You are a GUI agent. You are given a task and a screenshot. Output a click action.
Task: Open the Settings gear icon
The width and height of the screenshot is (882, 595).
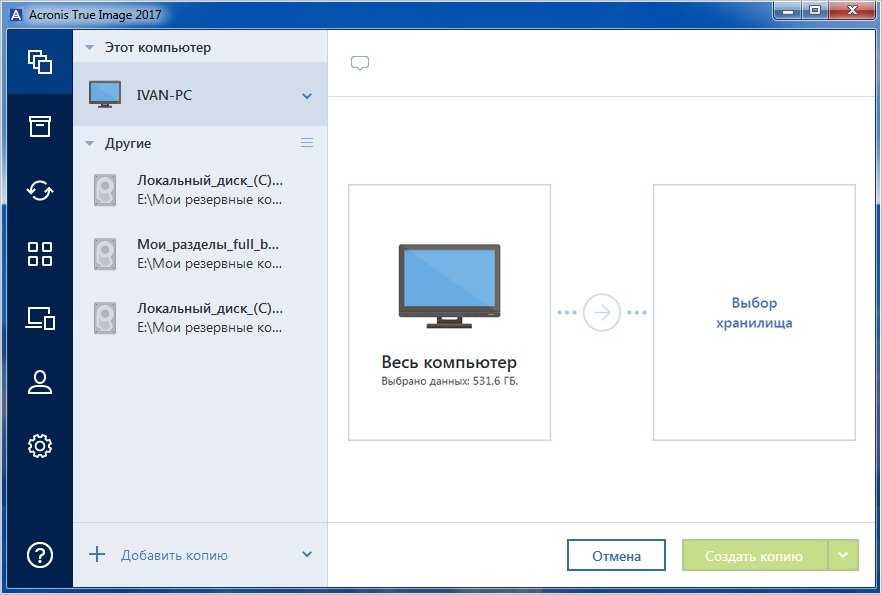[x=39, y=446]
